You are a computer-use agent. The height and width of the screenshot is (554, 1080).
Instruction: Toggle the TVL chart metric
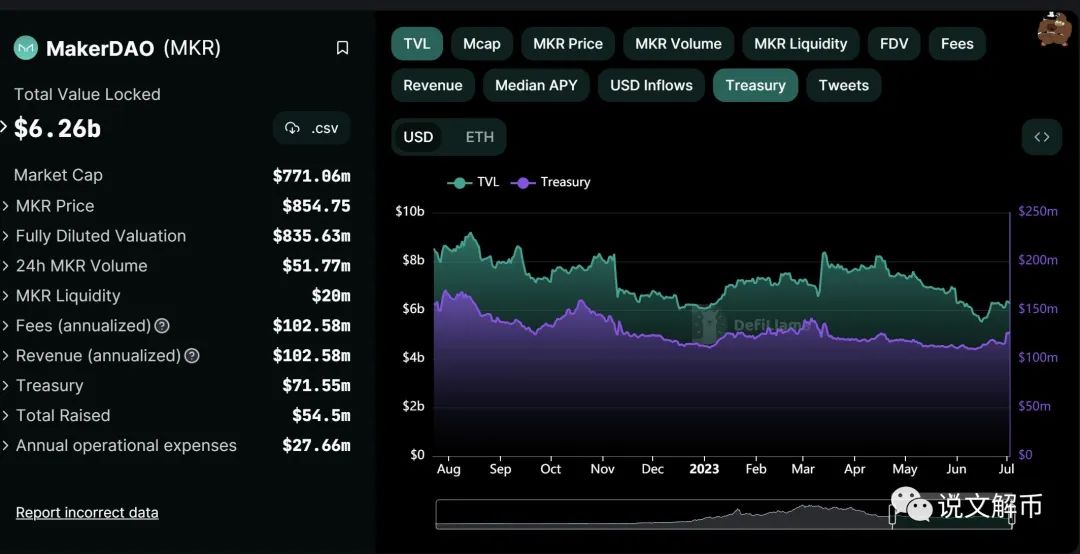[x=417, y=44]
